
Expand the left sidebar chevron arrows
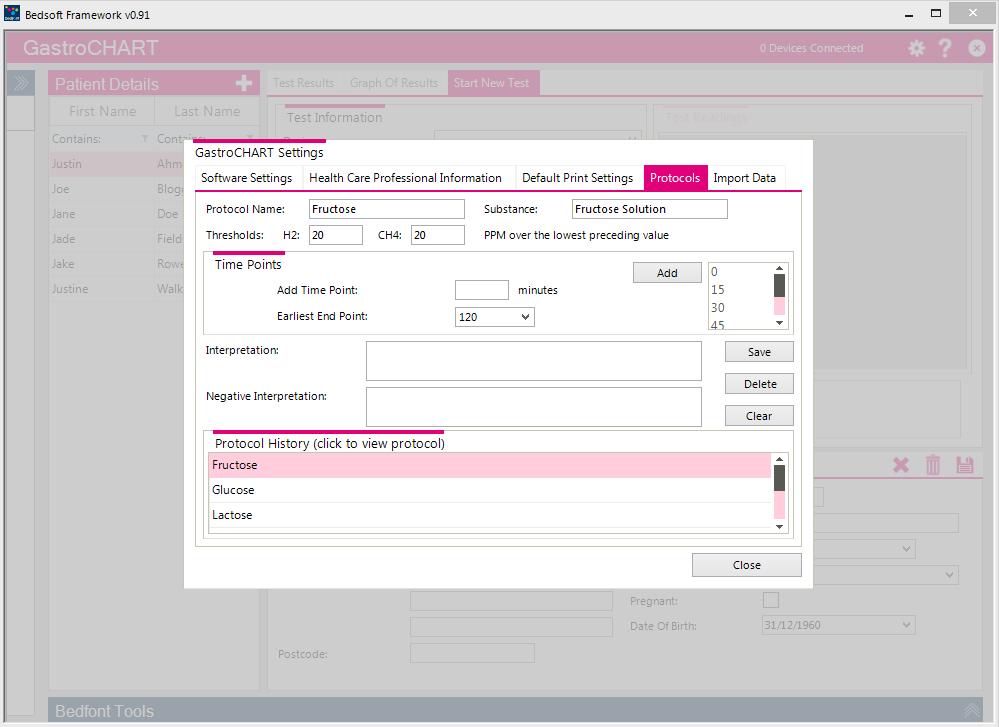(x=20, y=83)
